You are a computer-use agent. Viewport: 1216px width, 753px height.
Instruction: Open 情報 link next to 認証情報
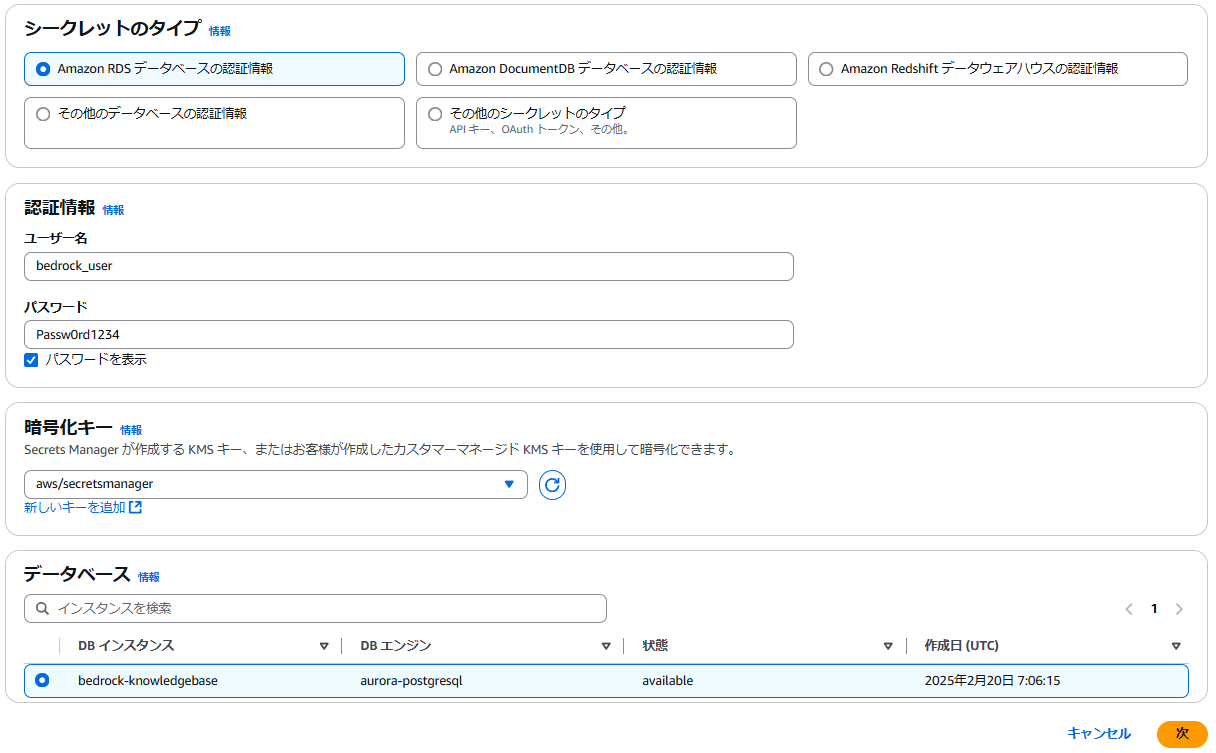[113, 210]
